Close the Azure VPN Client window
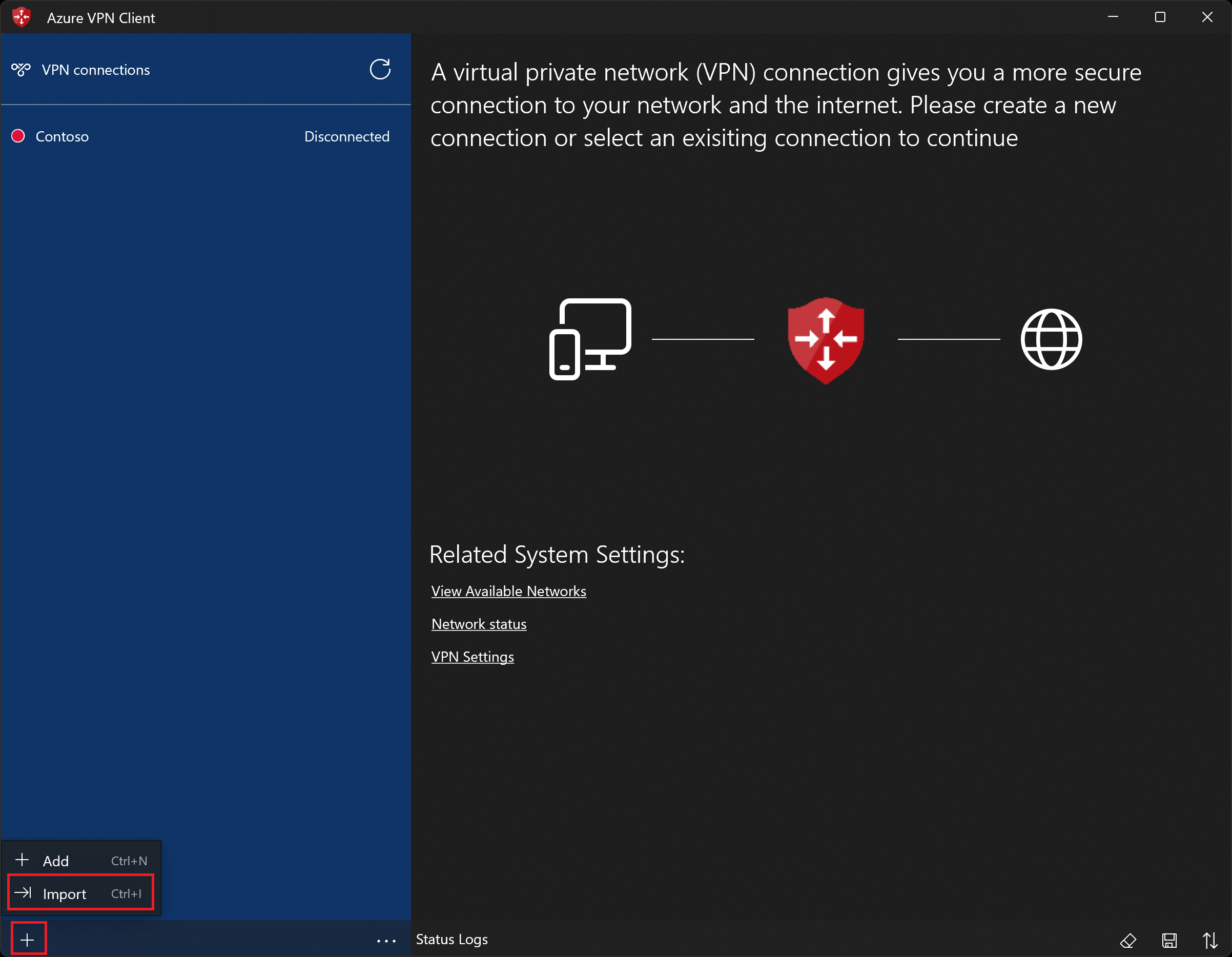 (x=1207, y=17)
